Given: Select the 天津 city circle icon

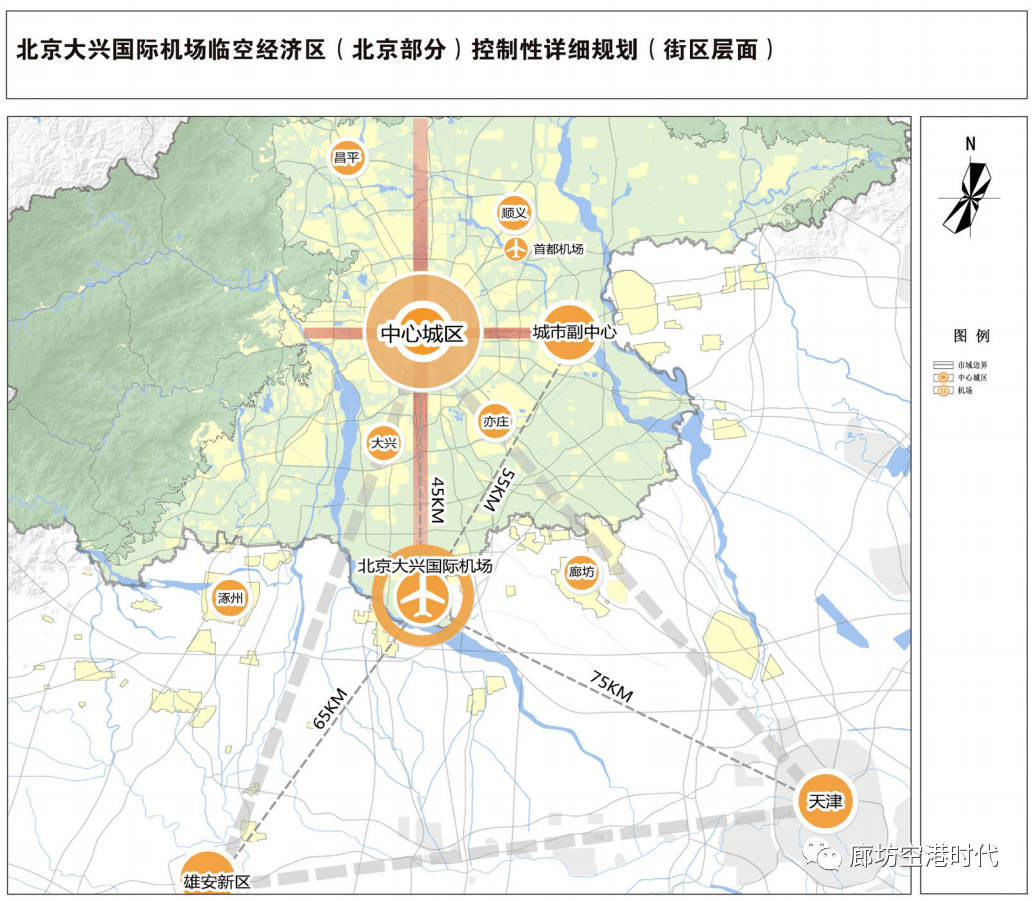Looking at the screenshot, I should click(825, 799).
